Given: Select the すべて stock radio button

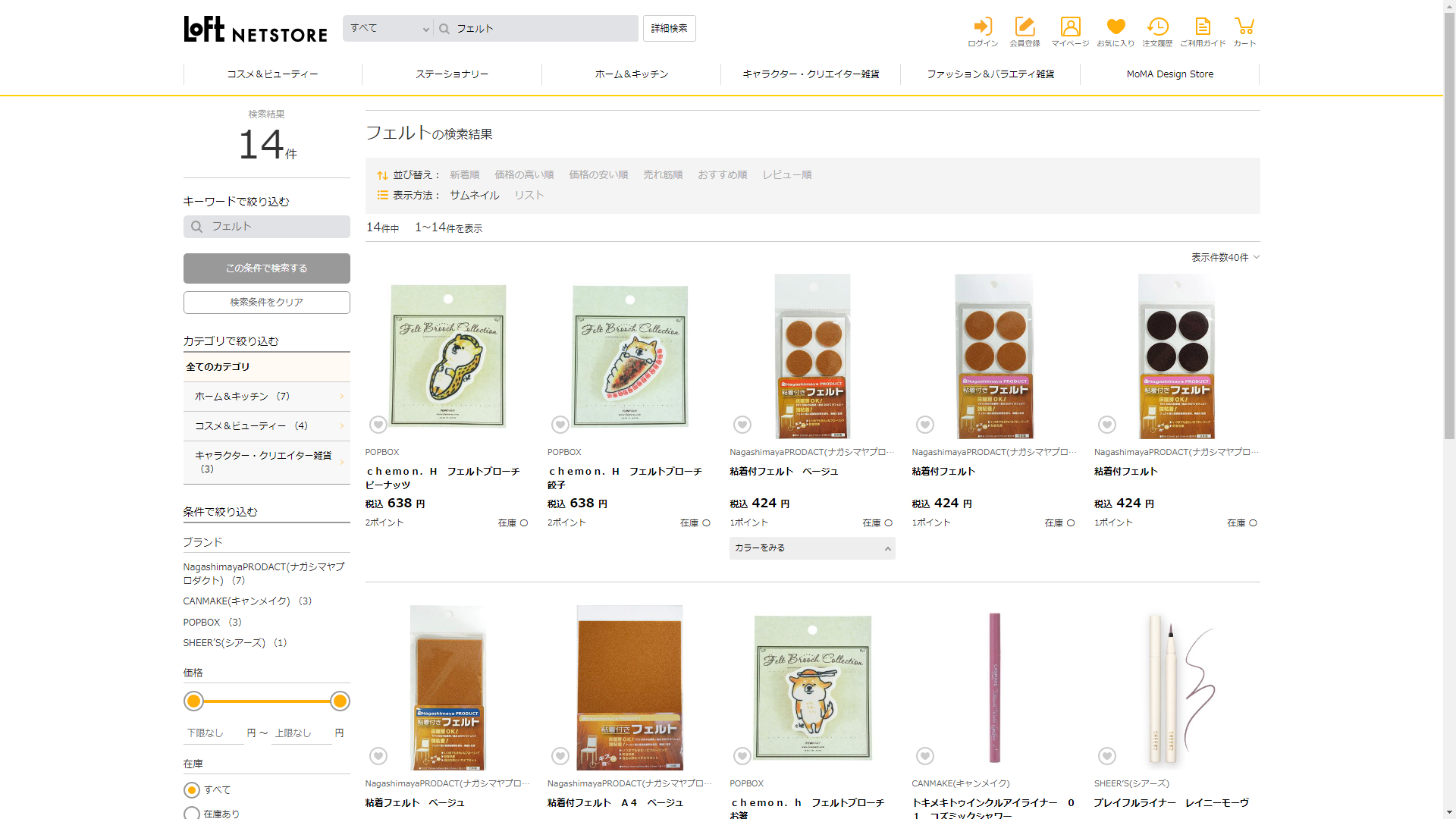Looking at the screenshot, I should coord(192,790).
